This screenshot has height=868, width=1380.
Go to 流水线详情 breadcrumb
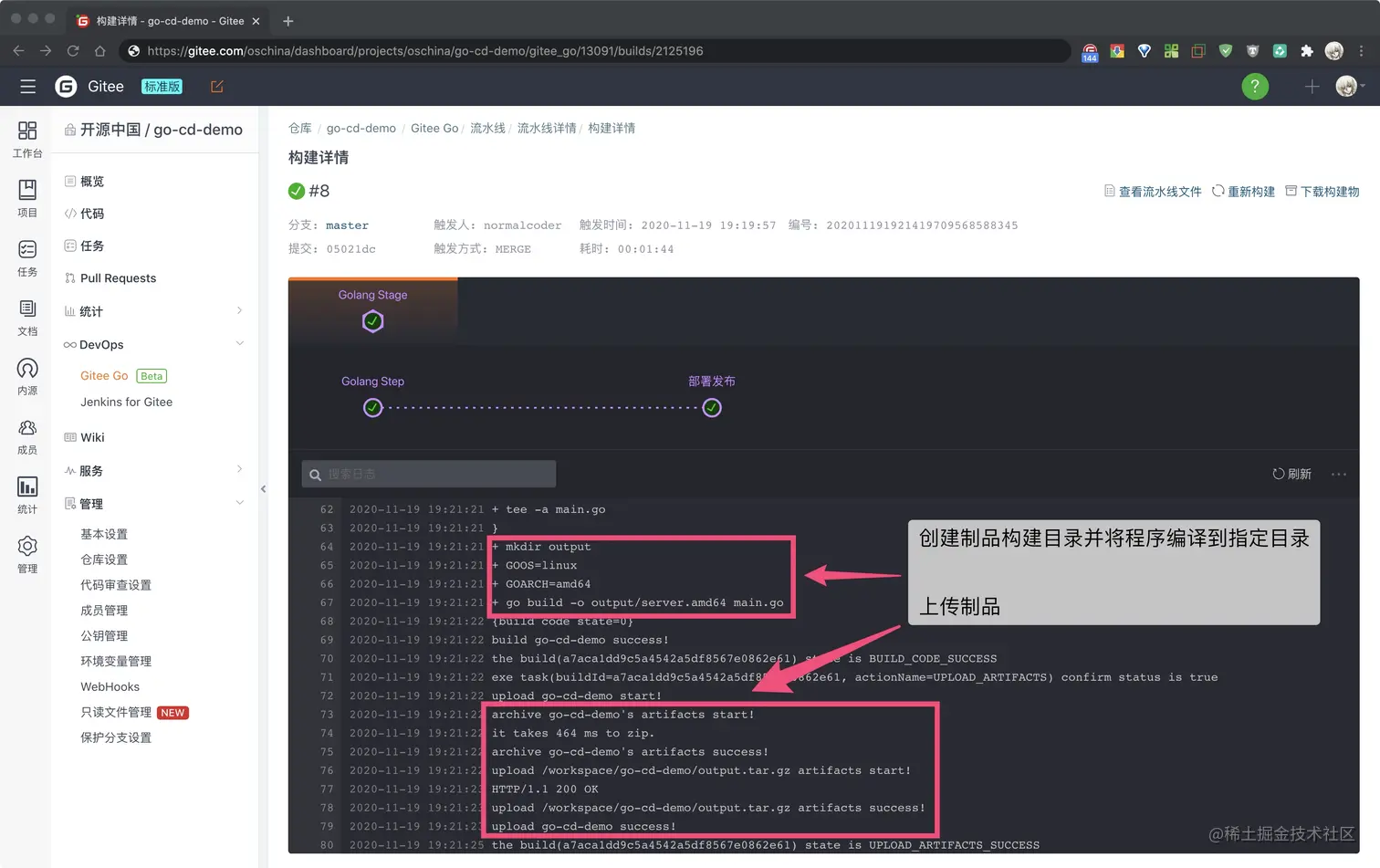pos(547,128)
